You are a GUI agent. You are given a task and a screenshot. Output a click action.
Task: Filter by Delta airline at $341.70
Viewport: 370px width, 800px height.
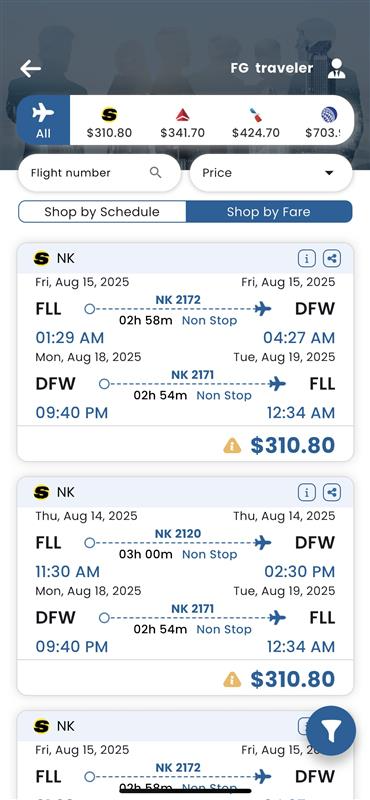(x=182, y=122)
